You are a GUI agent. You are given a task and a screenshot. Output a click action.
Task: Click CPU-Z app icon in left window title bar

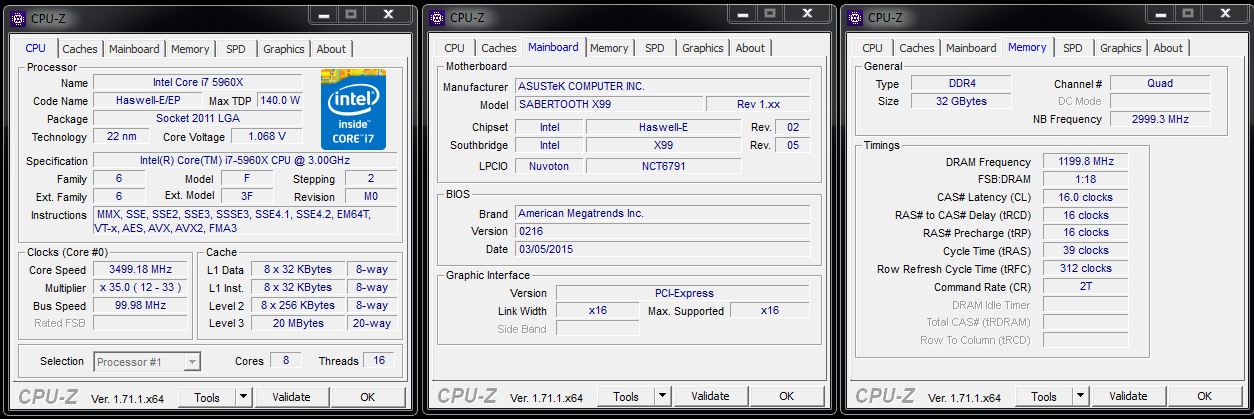coord(17,17)
